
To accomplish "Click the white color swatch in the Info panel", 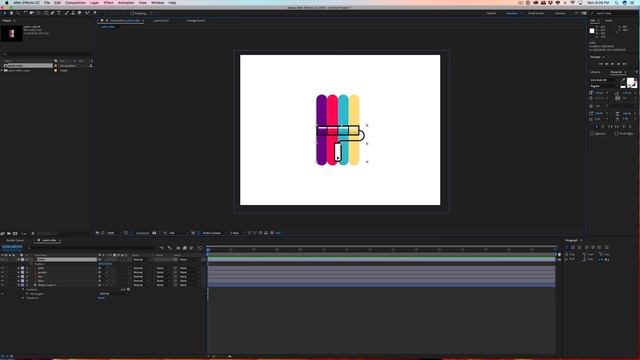I will (592, 31).
